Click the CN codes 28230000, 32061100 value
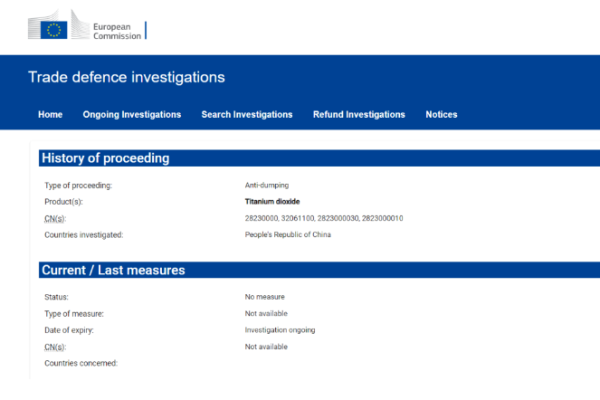This screenshot has width=600, height=400. point(324,218)
